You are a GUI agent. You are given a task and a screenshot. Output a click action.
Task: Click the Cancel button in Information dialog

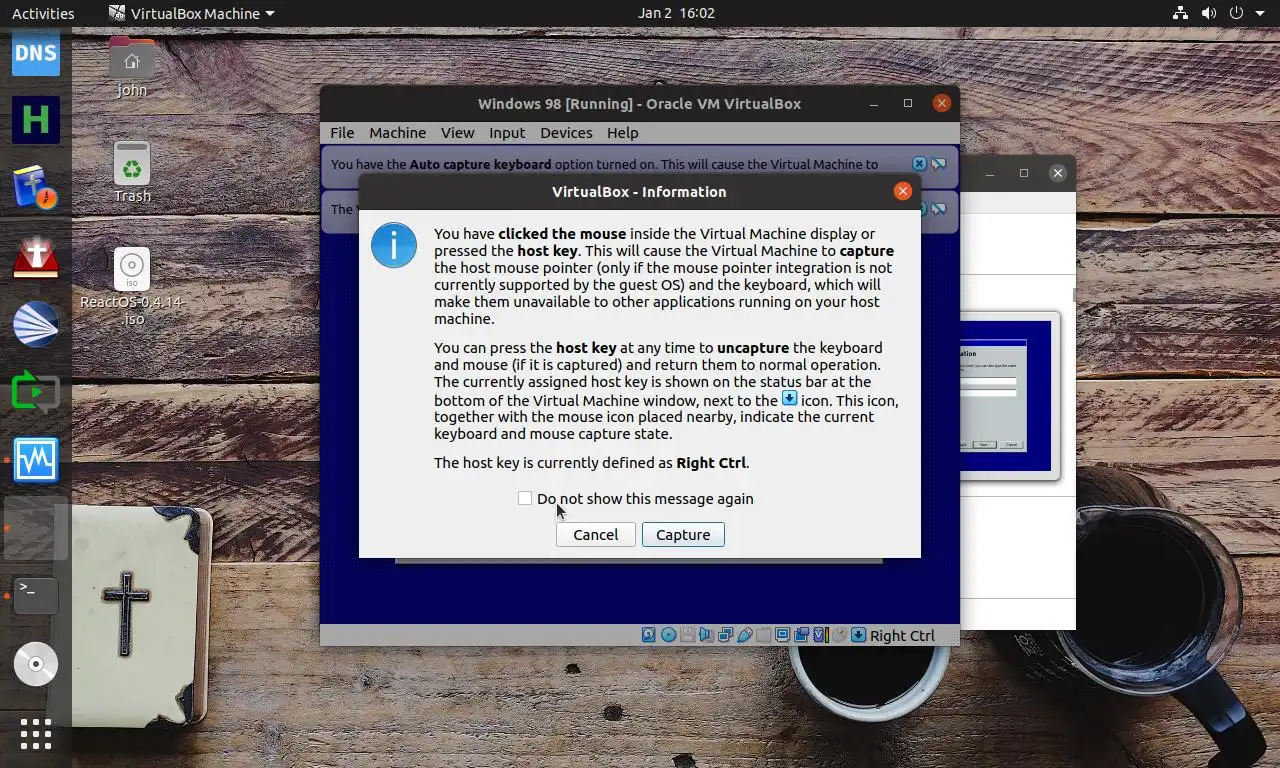point(595,534)
